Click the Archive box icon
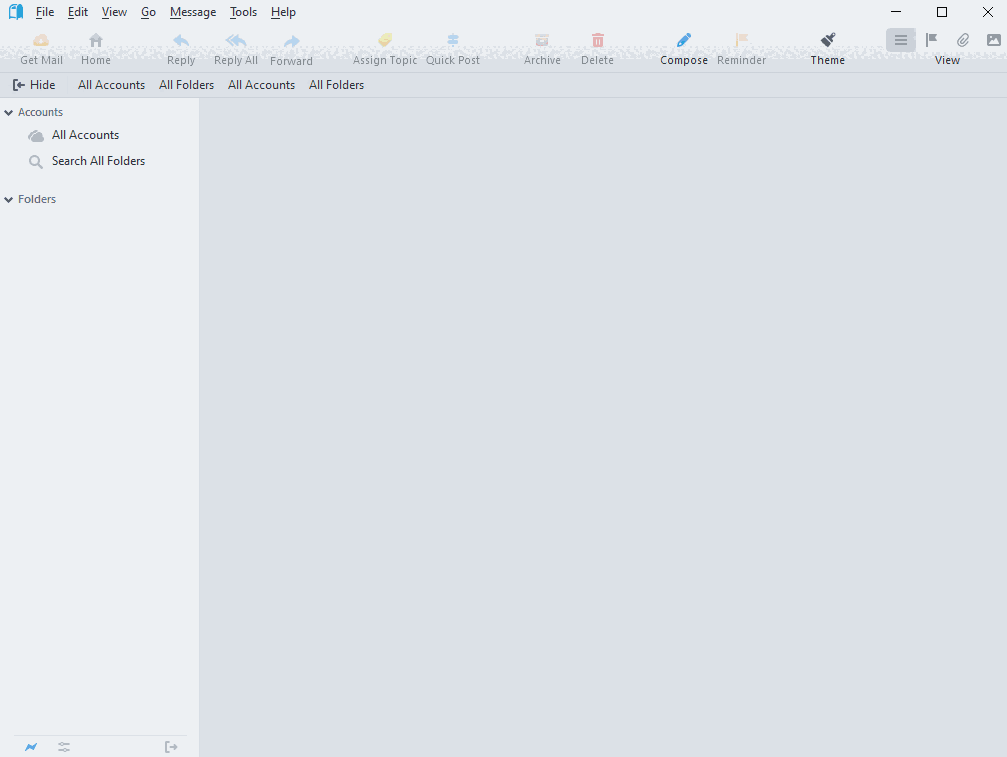 542,40
